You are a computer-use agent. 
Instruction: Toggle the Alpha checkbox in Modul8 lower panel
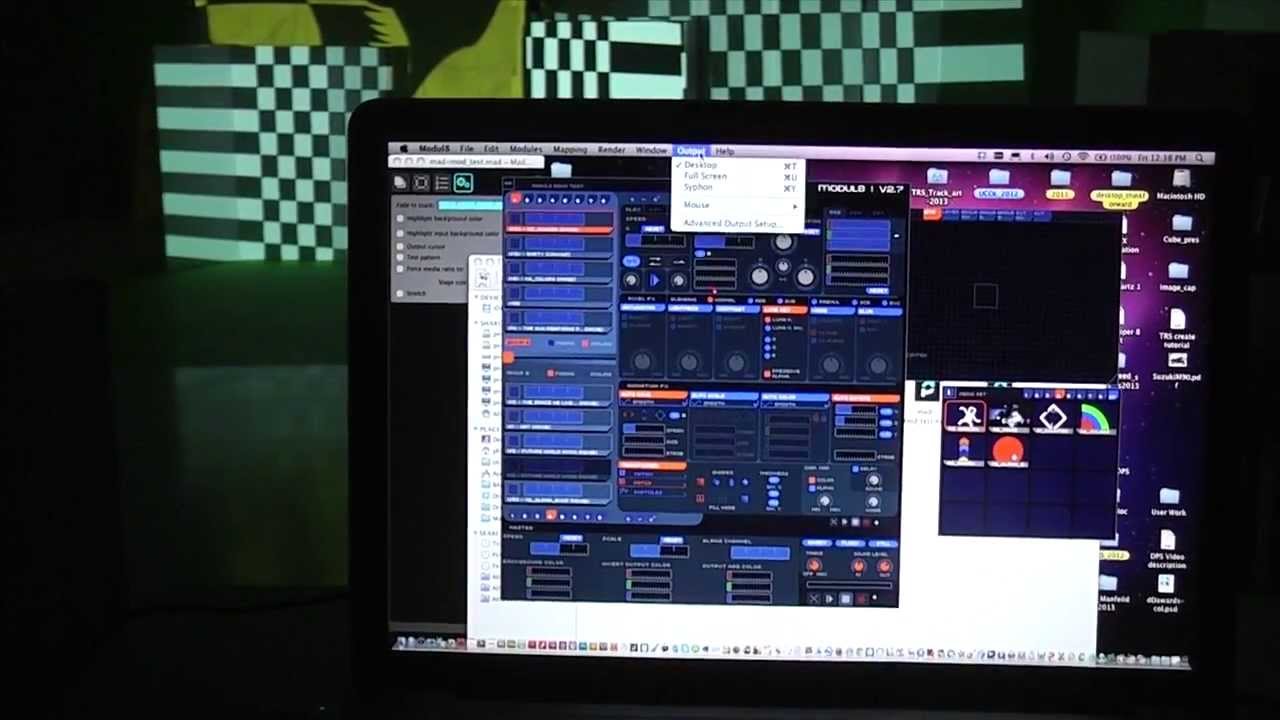(813, 488)
